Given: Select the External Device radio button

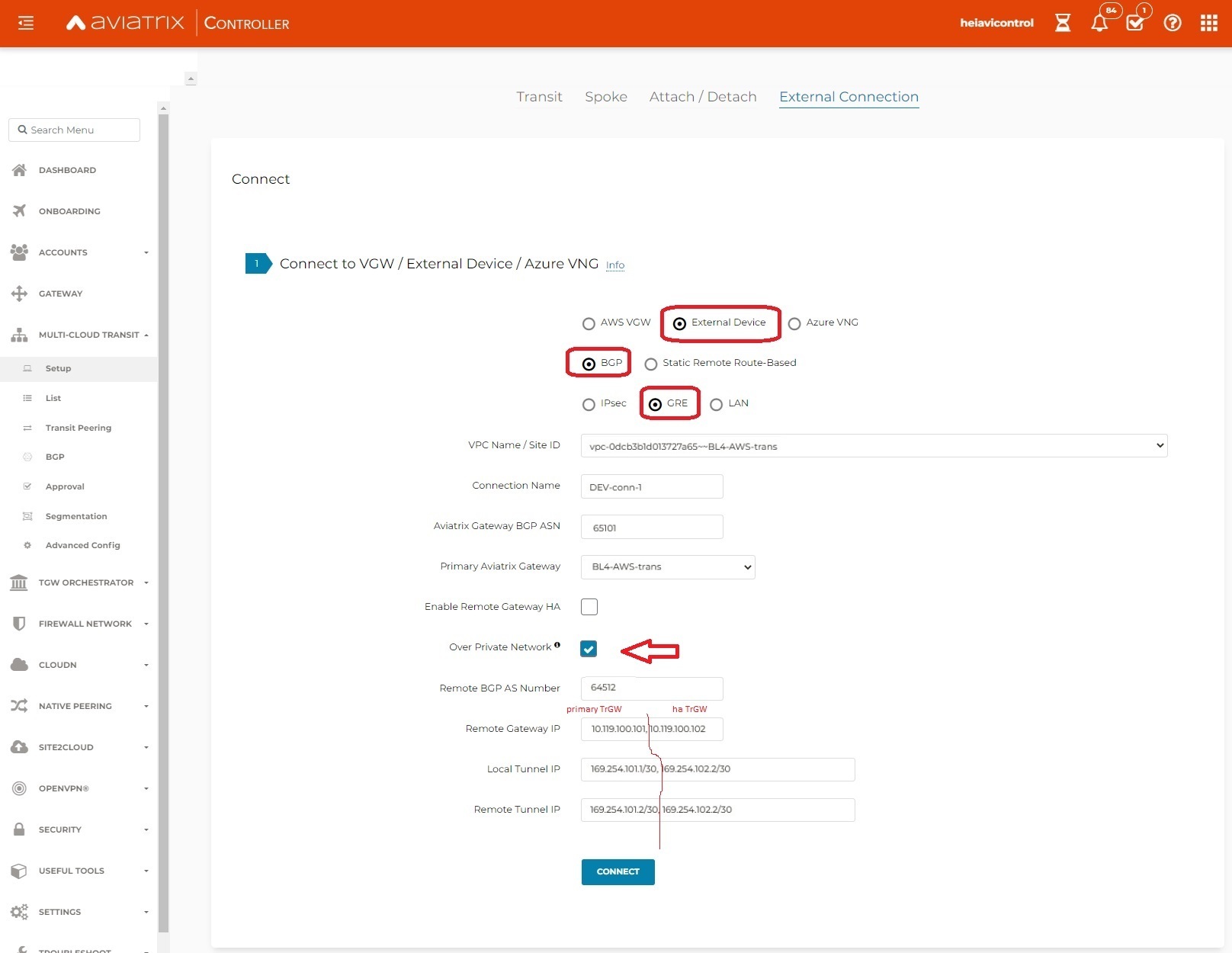Looking at the screenshot, I should (x=679, y=323).
